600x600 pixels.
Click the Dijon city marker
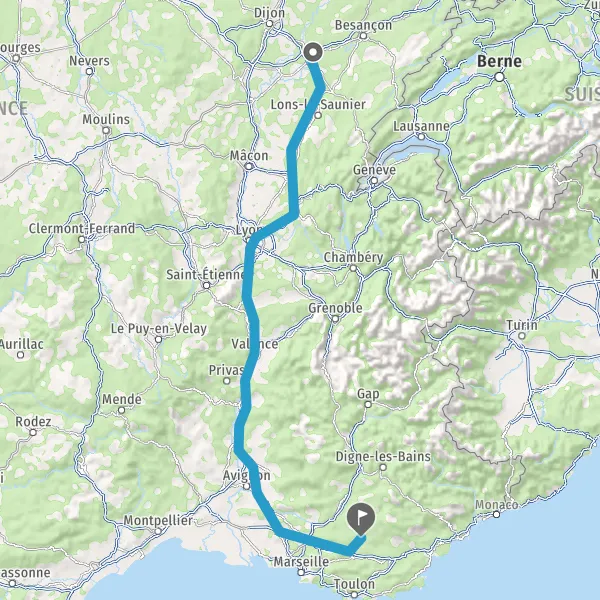(x=269, y=24)
